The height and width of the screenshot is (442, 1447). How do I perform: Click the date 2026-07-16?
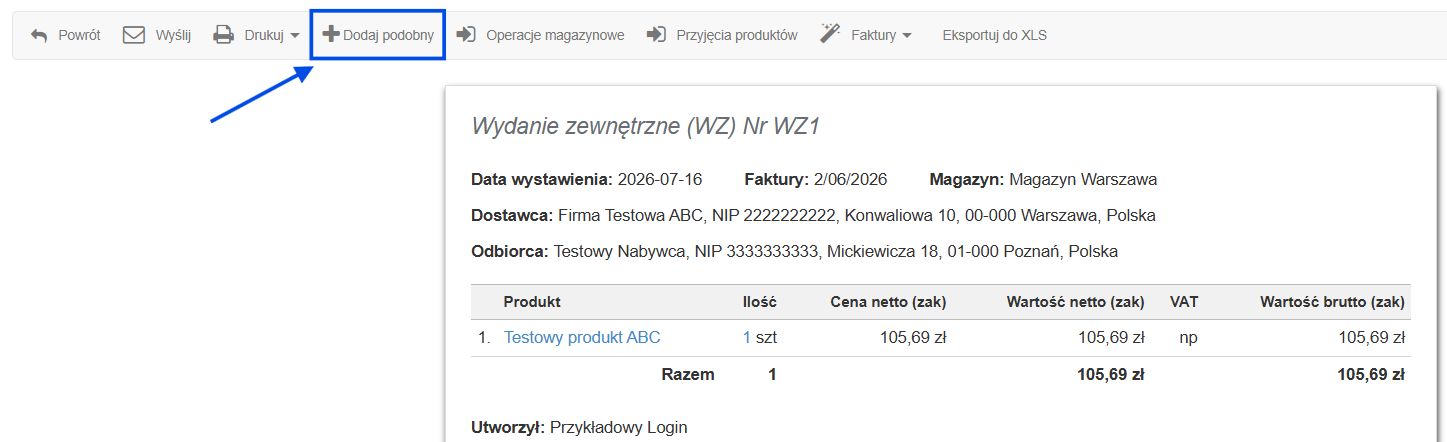[660, 180]
